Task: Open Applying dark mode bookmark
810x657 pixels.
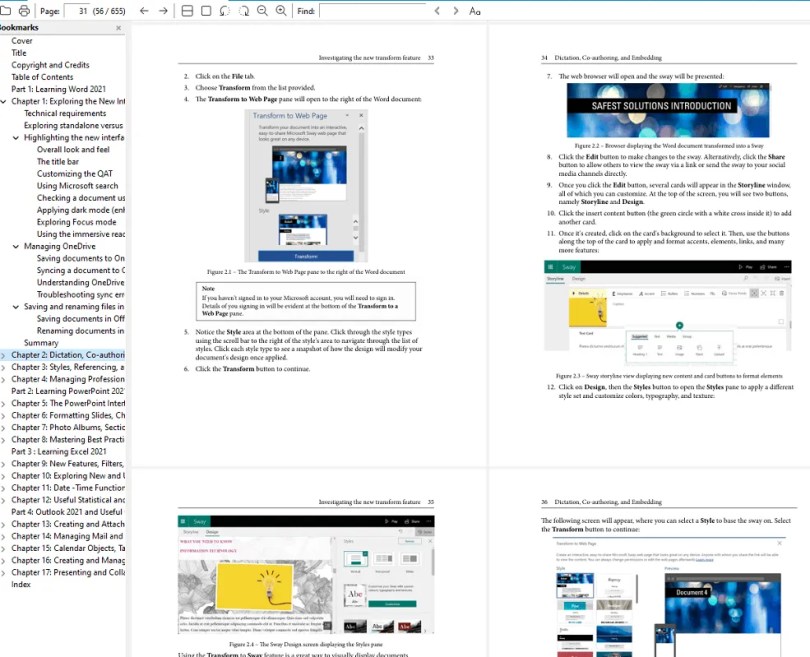Action: pos(81,210)
